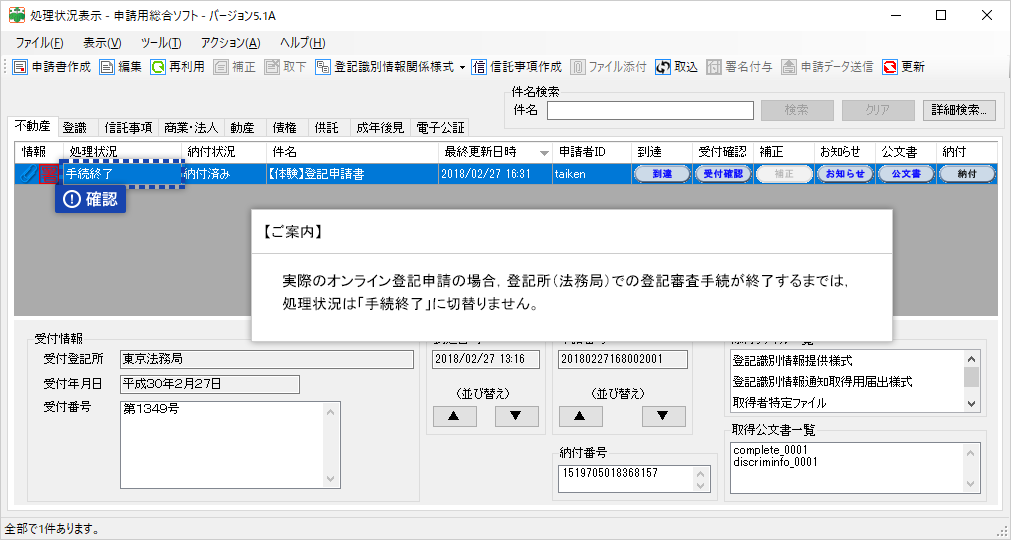
Task: Click the 取下 withdraw toolbar icon
Action: click(272, 67)
